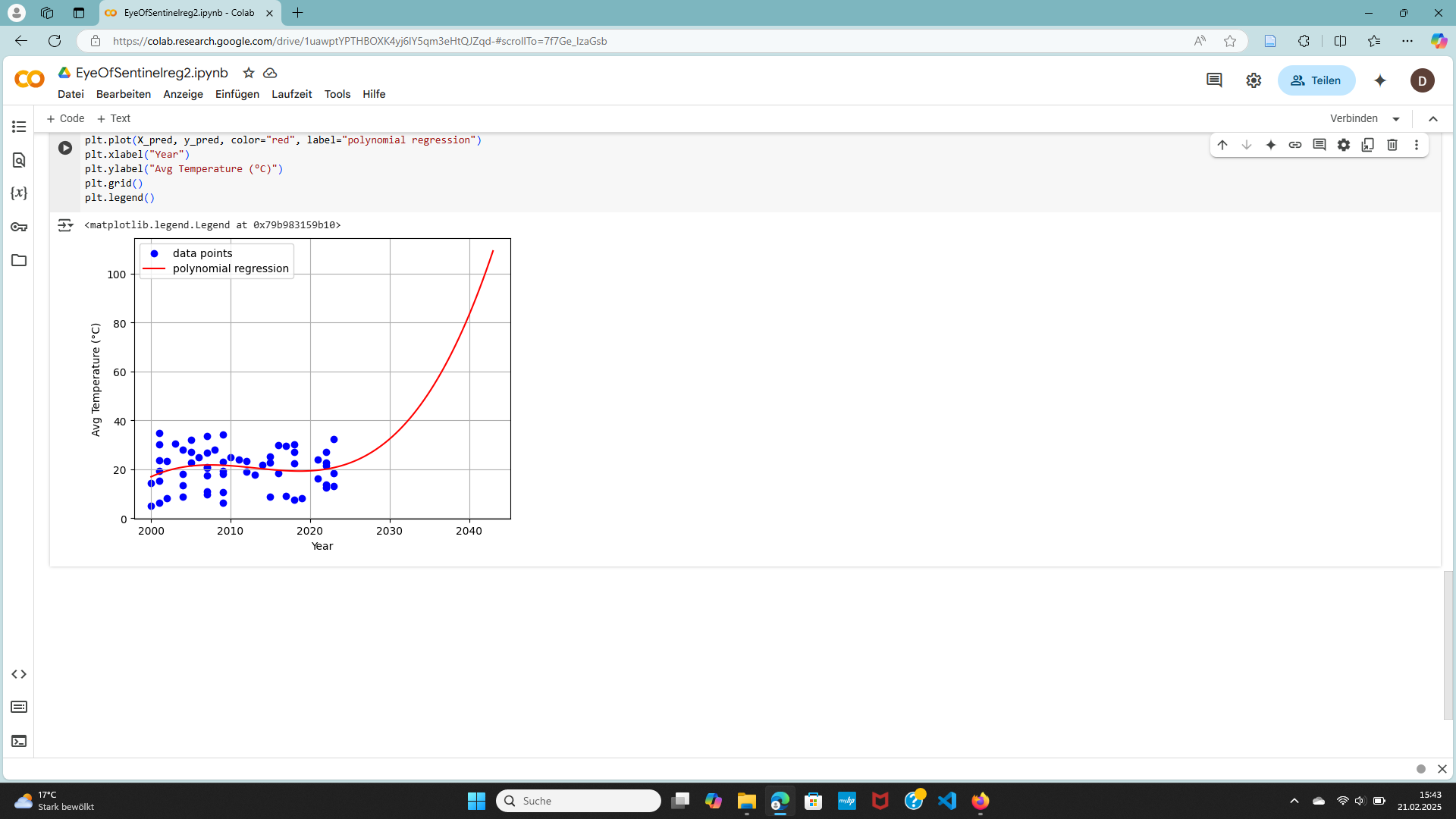Open find and replace panel
Screen dimensions: 1456x819
pos(19,160)
